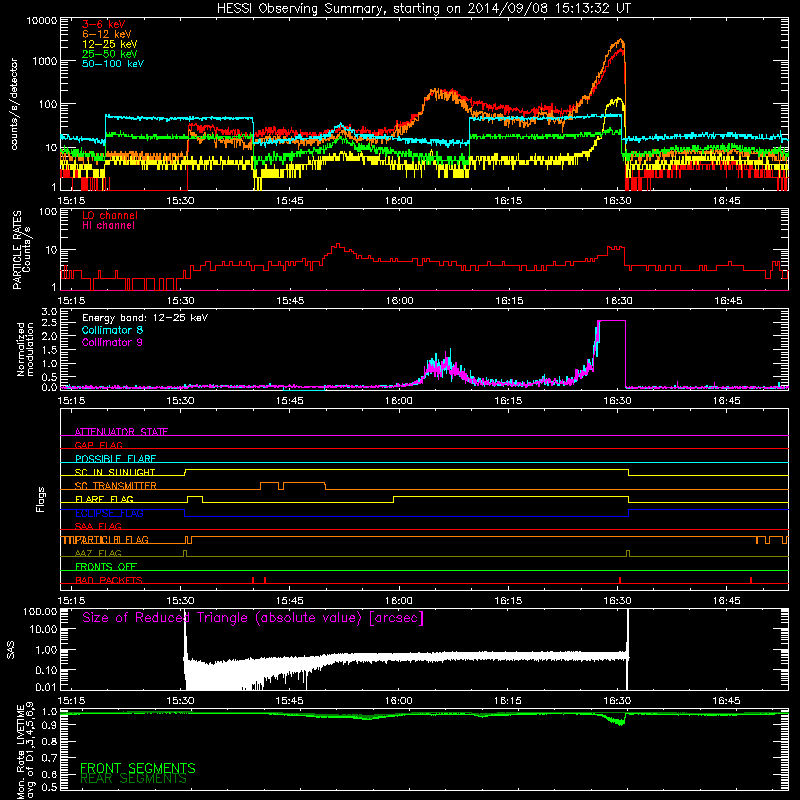Viewport: 800px width, 800px height.
Task: Click the 0.01 SAS tick label
Action: (46, 687)
